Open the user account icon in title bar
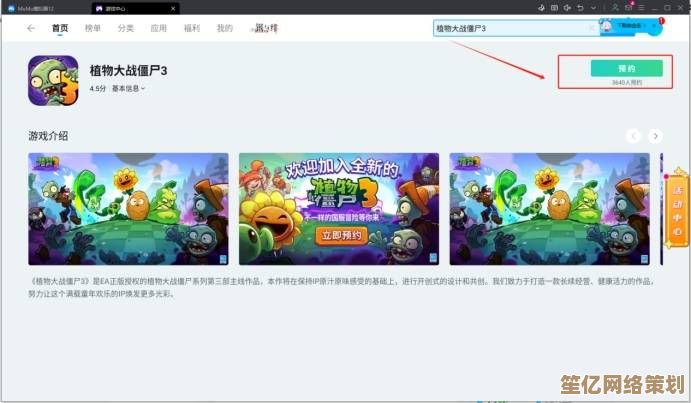Image resolution: width=691 pixels, height=403 pixels. pos(615,8)
